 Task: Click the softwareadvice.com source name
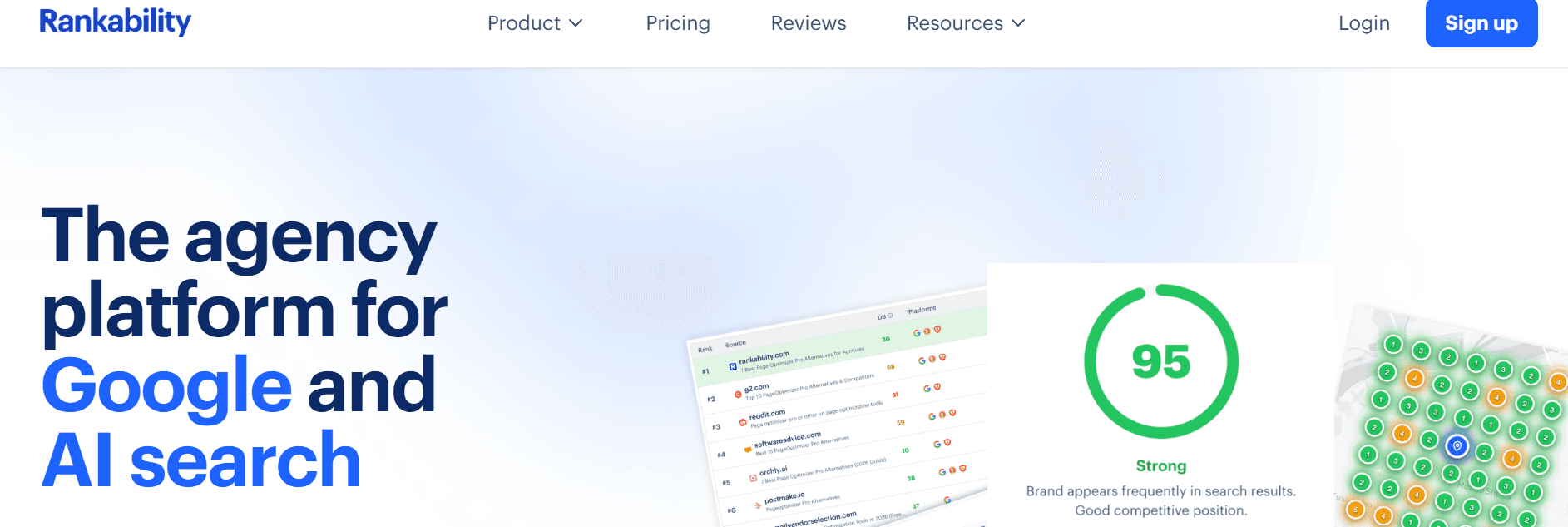coord(787,439)
